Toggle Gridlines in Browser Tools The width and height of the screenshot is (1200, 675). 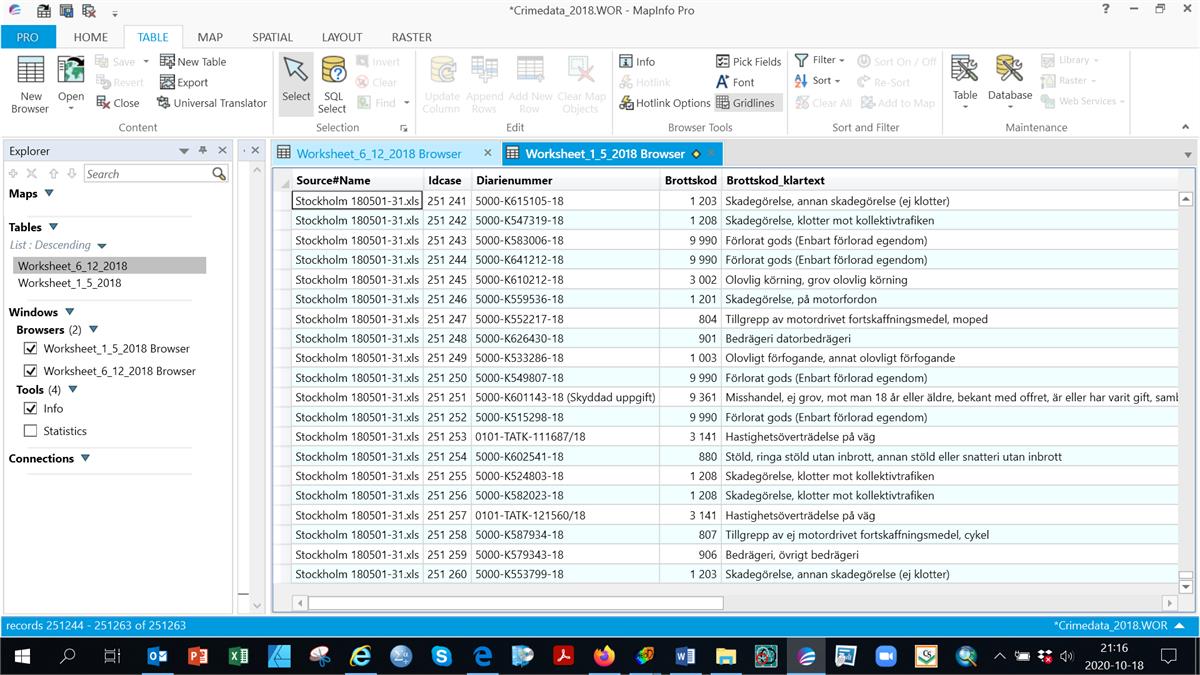point(745,103)
